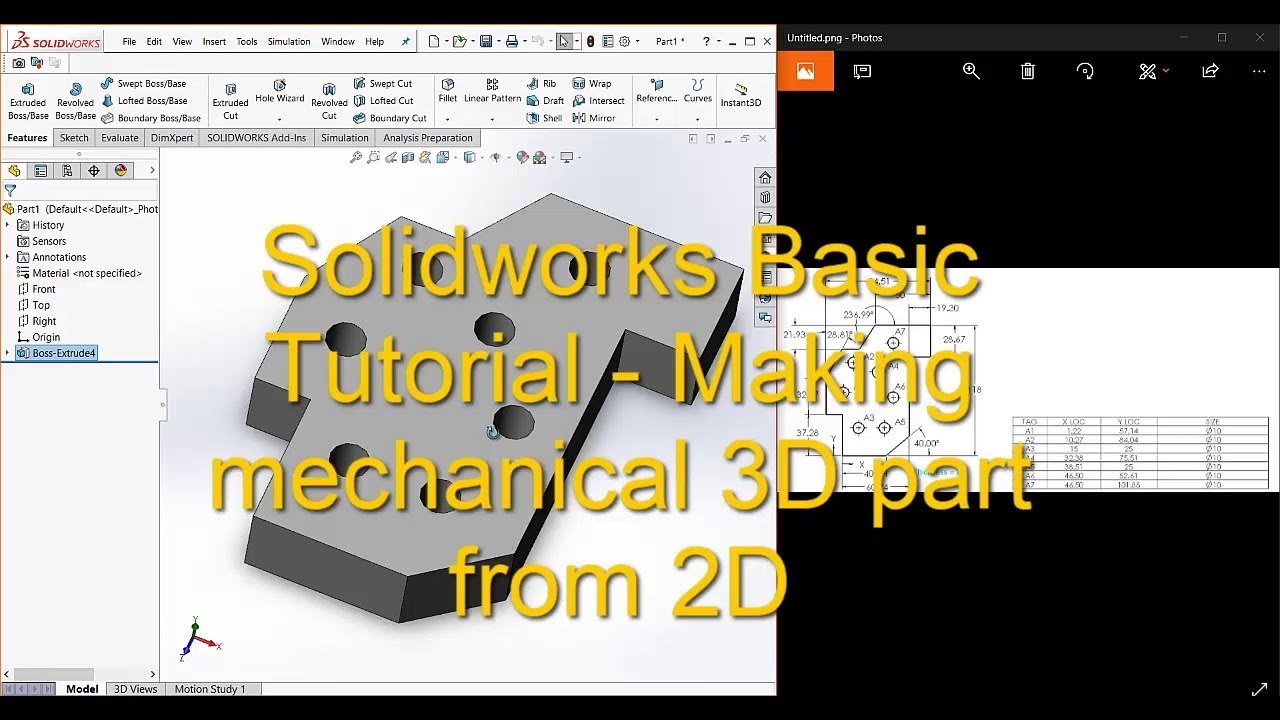Select the Shell feature tool
Image resolution: width=1280 pixels, height=720 pixels.
tap(545, 118)
